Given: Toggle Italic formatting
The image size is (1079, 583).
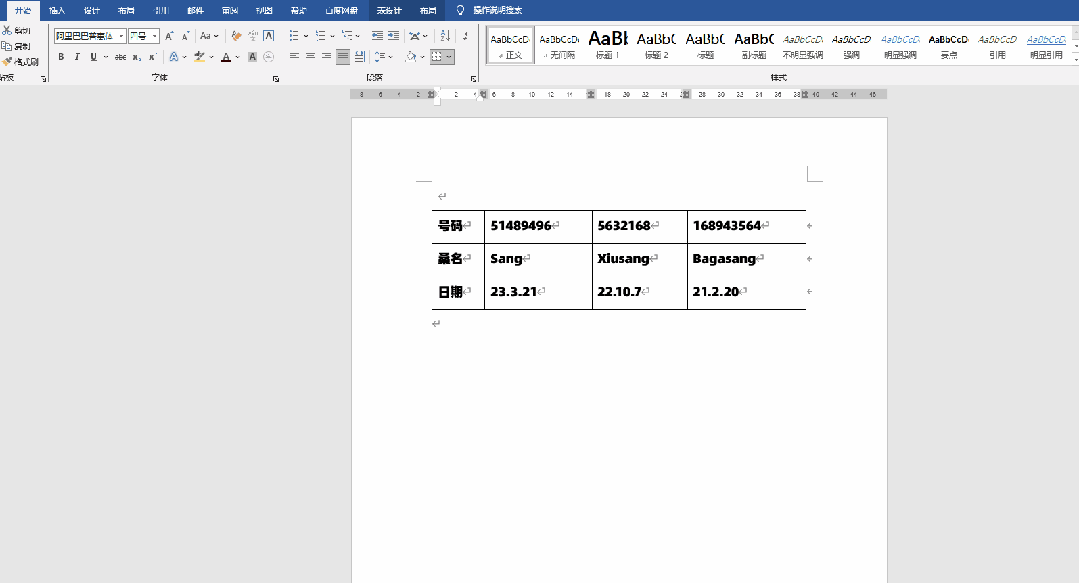Looking at the screenshot, I should [x=77, y=57].
